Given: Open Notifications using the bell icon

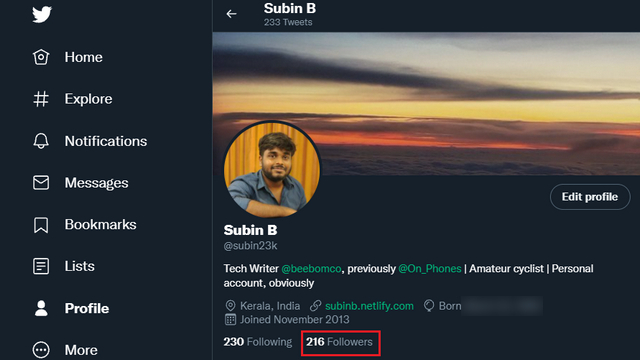Looking at the screenshot, I should [x=41, y=141].
